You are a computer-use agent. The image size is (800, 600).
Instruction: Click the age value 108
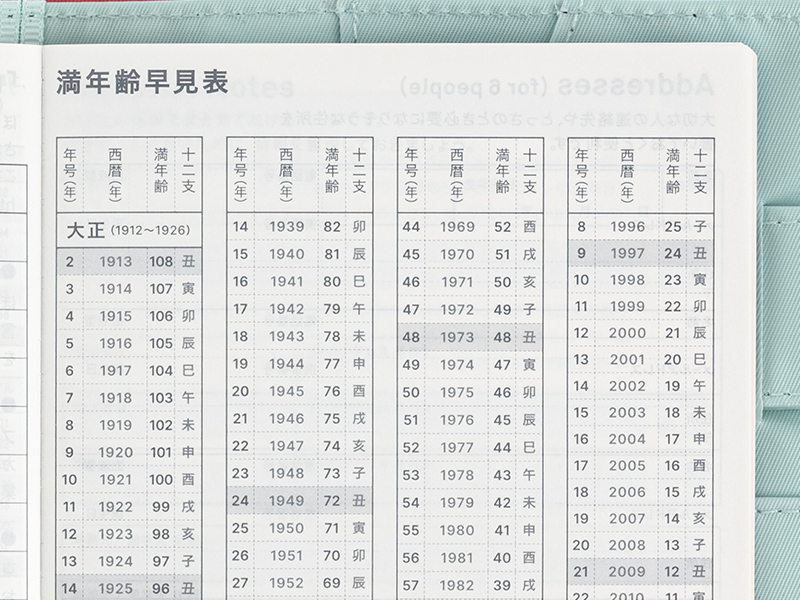(x=160, y=263)
